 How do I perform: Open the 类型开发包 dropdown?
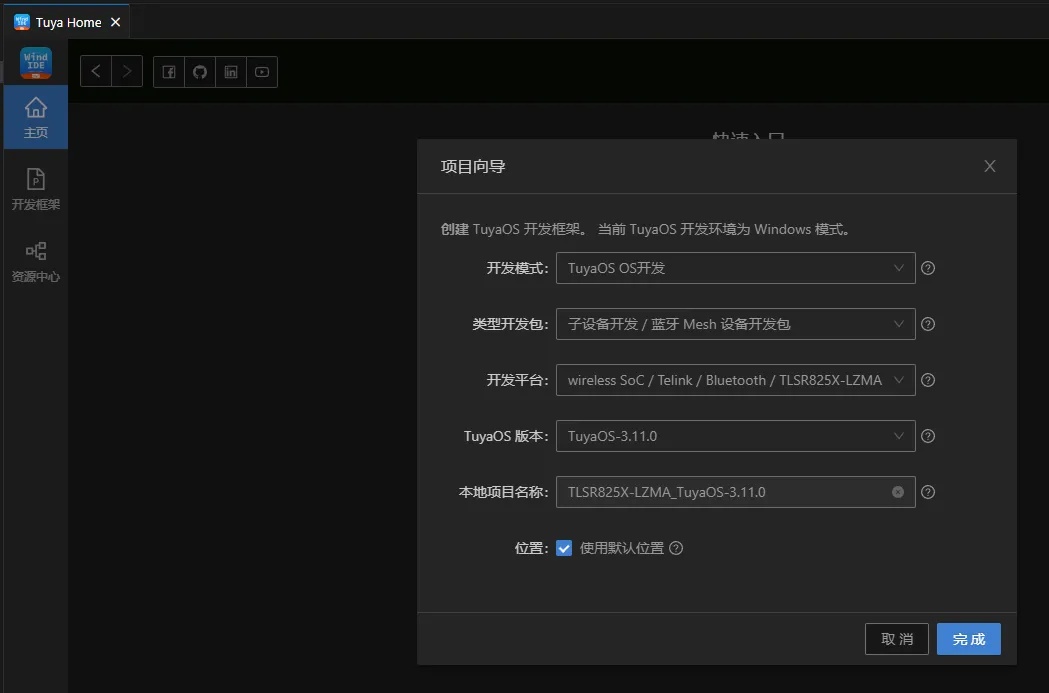pos(735,324)
